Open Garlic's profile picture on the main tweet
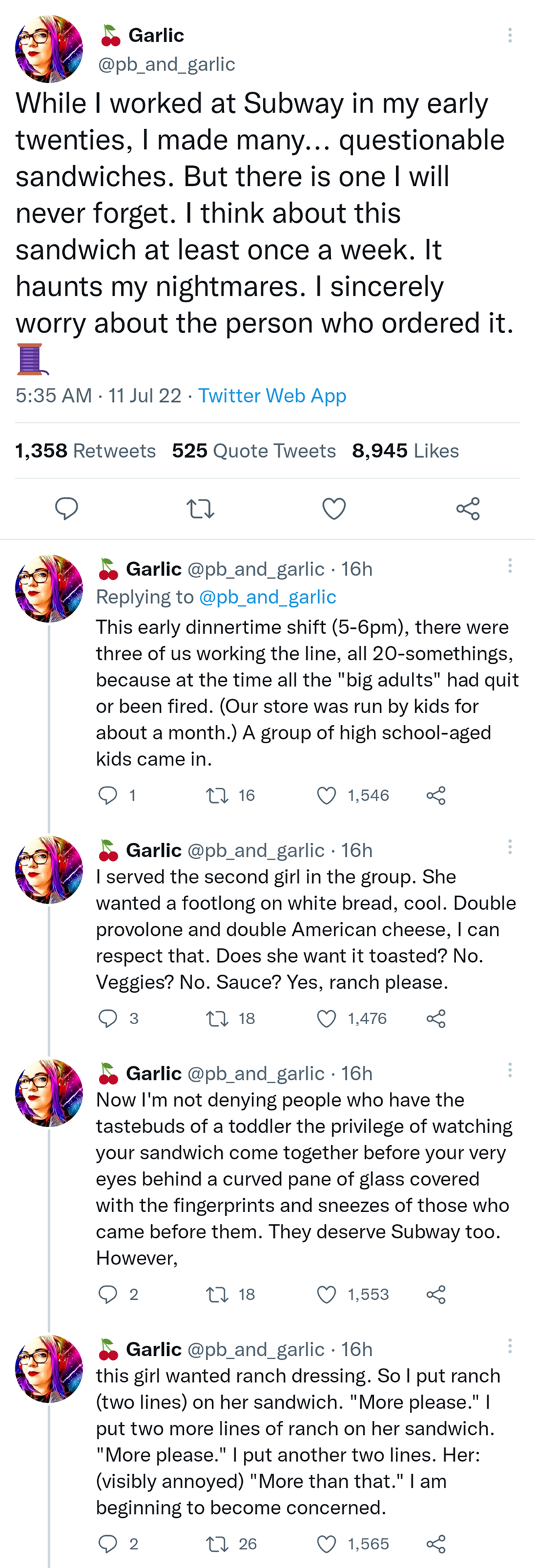Viewport: 535px width, 1568px height. 49,50
